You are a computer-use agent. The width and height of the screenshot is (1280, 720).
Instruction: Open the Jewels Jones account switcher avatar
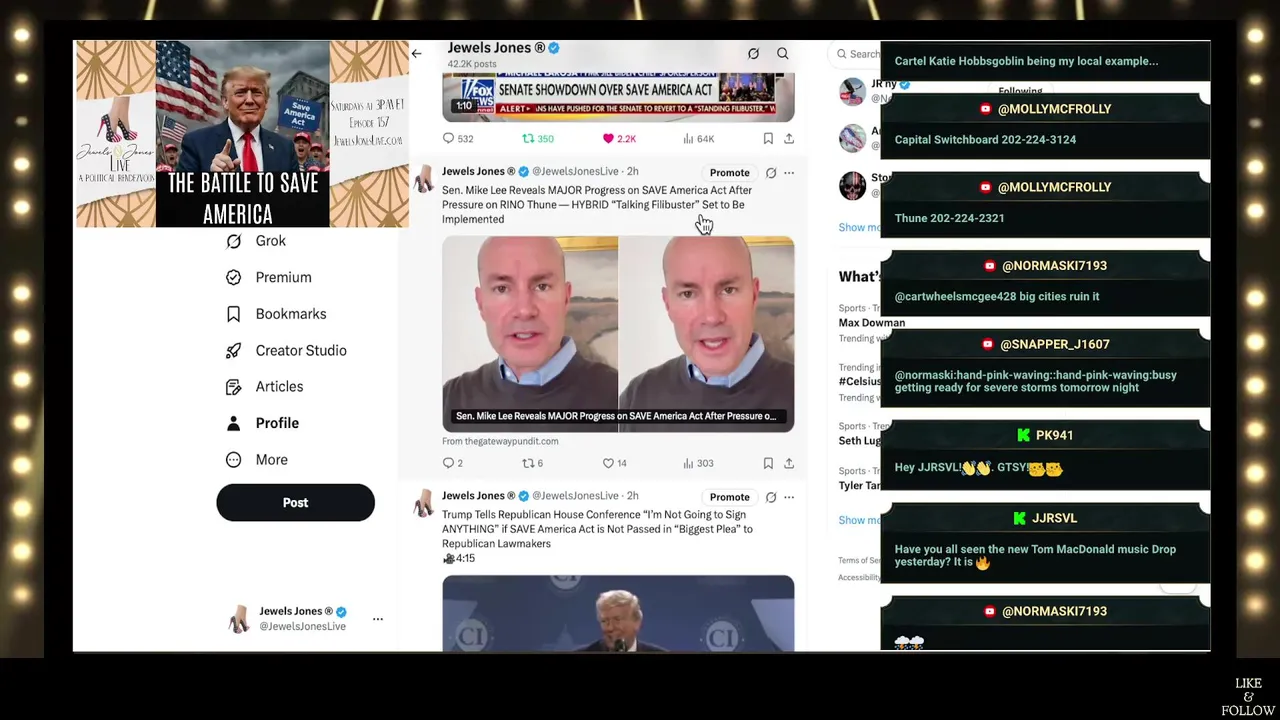coord(239,619)
